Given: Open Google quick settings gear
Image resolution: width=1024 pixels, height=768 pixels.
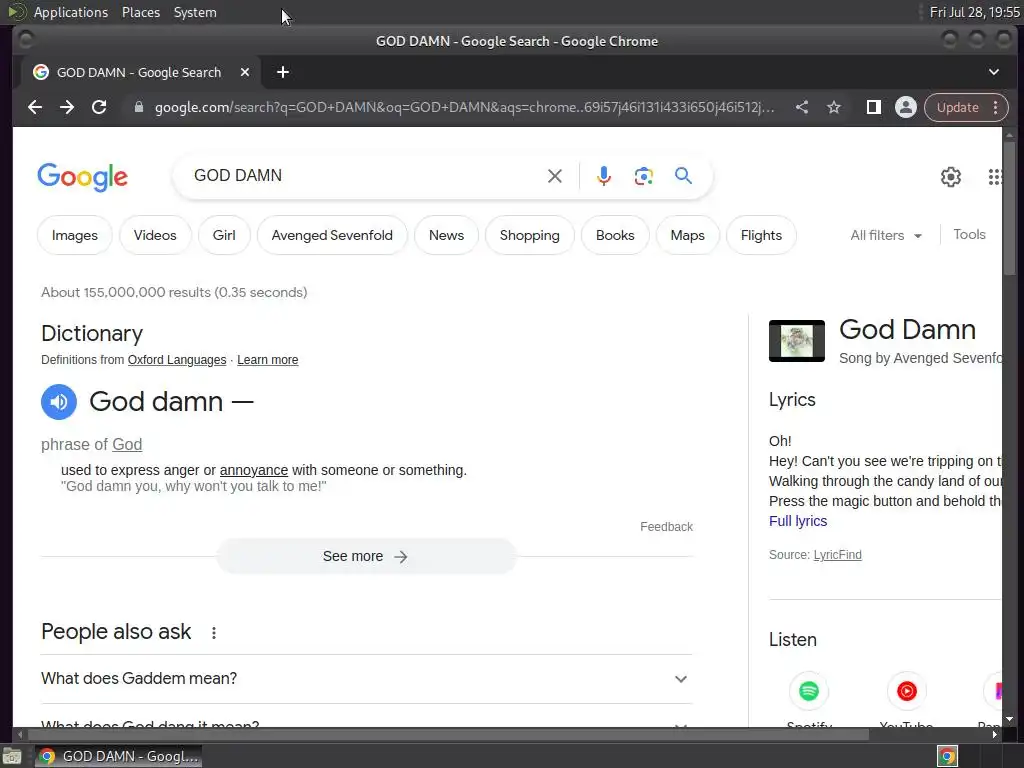Looking at the screenshot, I should click(951, 176).
